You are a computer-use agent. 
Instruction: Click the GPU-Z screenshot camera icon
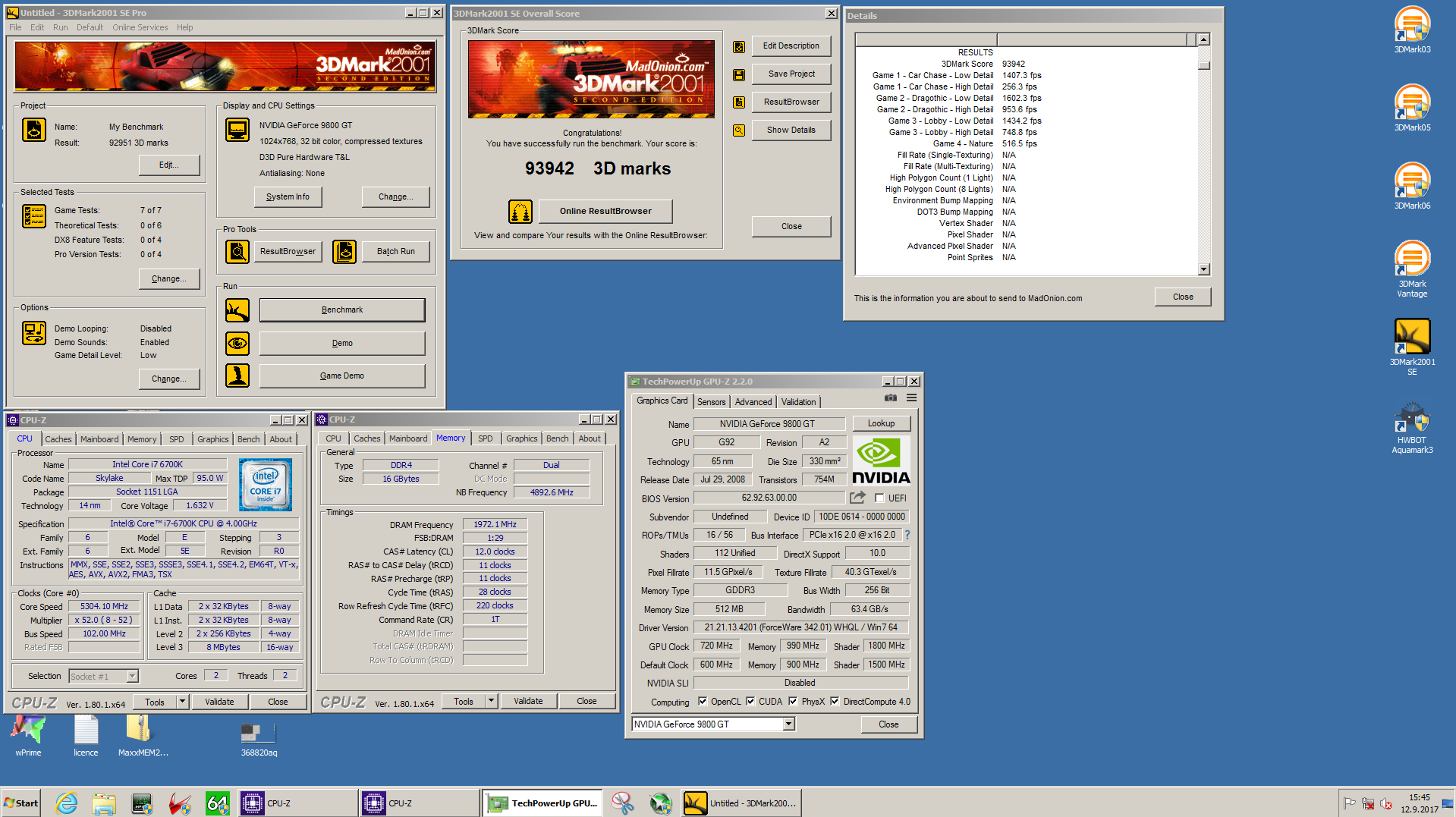tap(891, 398)
